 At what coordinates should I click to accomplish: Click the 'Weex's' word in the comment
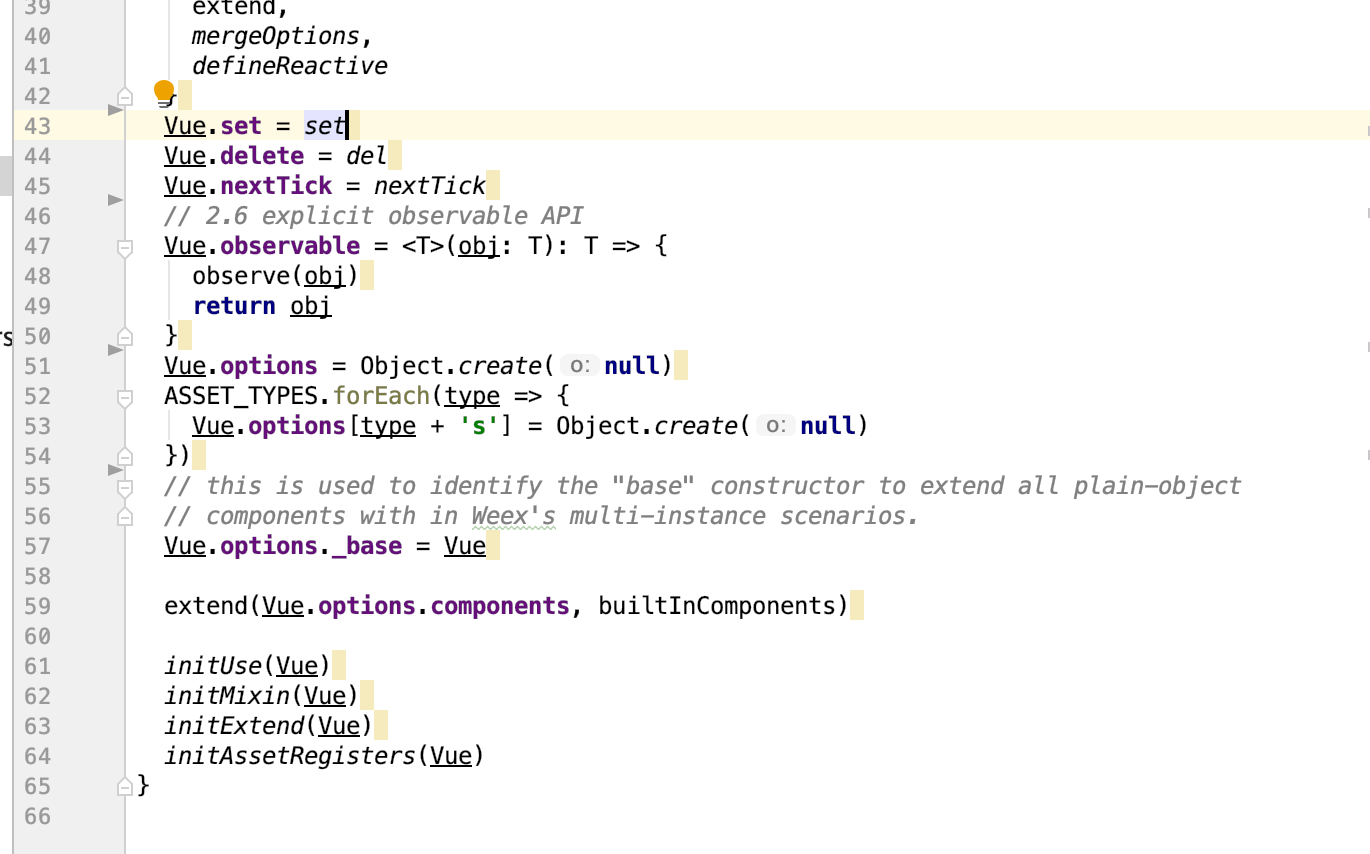point(513,516)
